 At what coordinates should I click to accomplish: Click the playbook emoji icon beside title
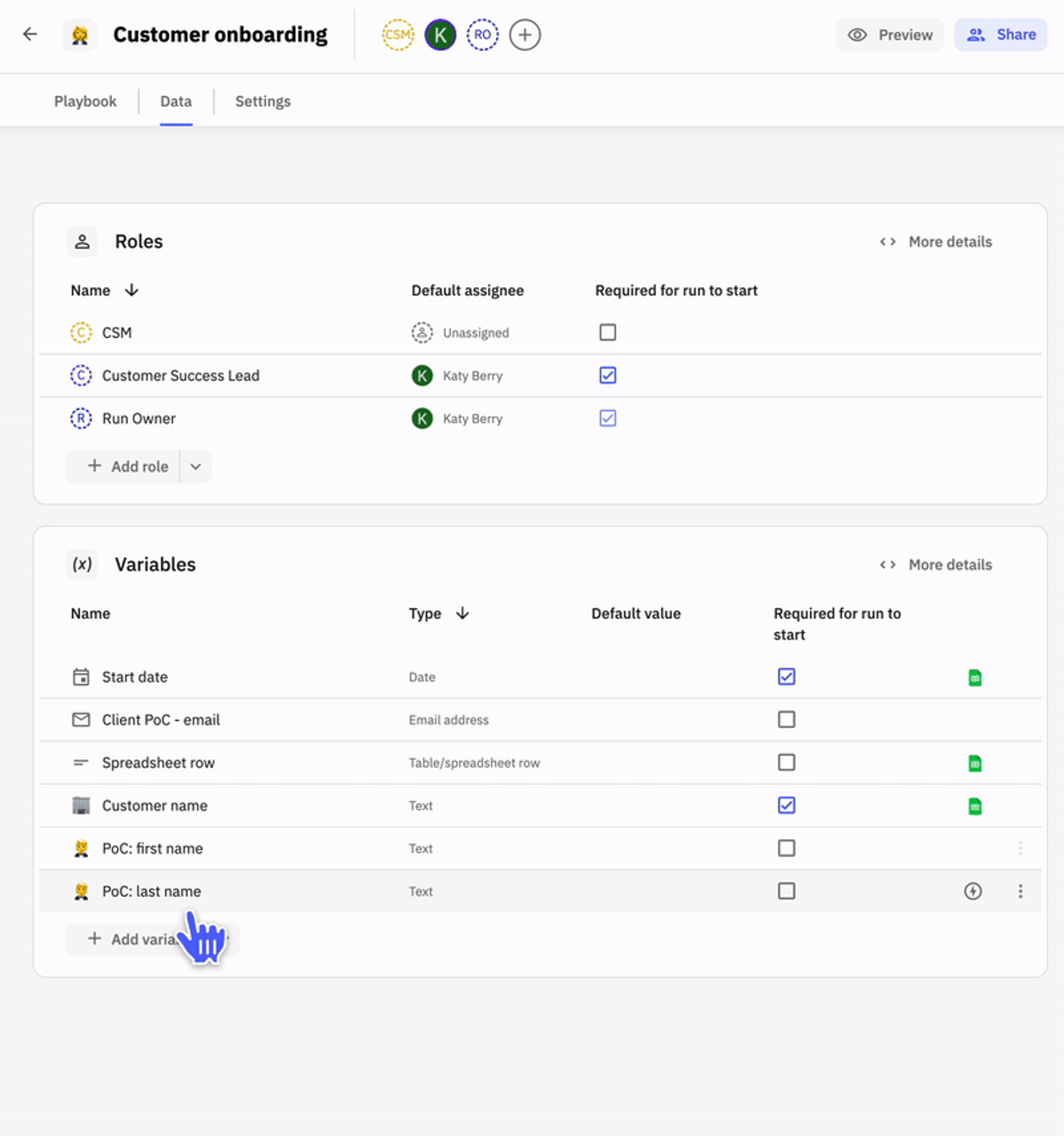tap(80, 35)
